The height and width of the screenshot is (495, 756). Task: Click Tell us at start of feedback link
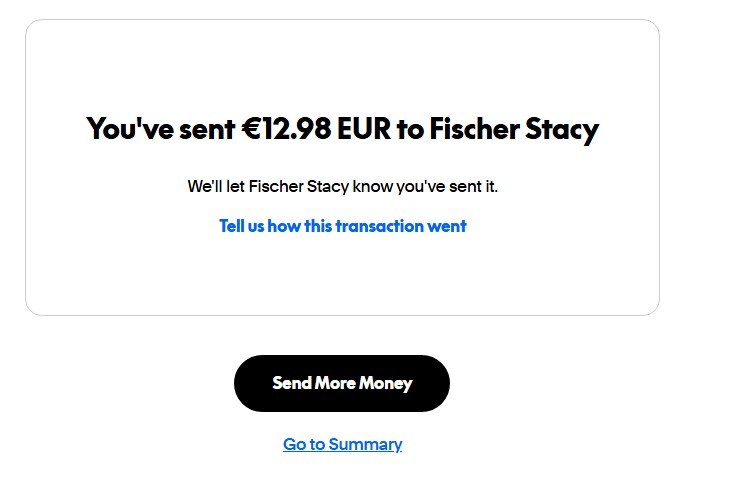(241, 226)
